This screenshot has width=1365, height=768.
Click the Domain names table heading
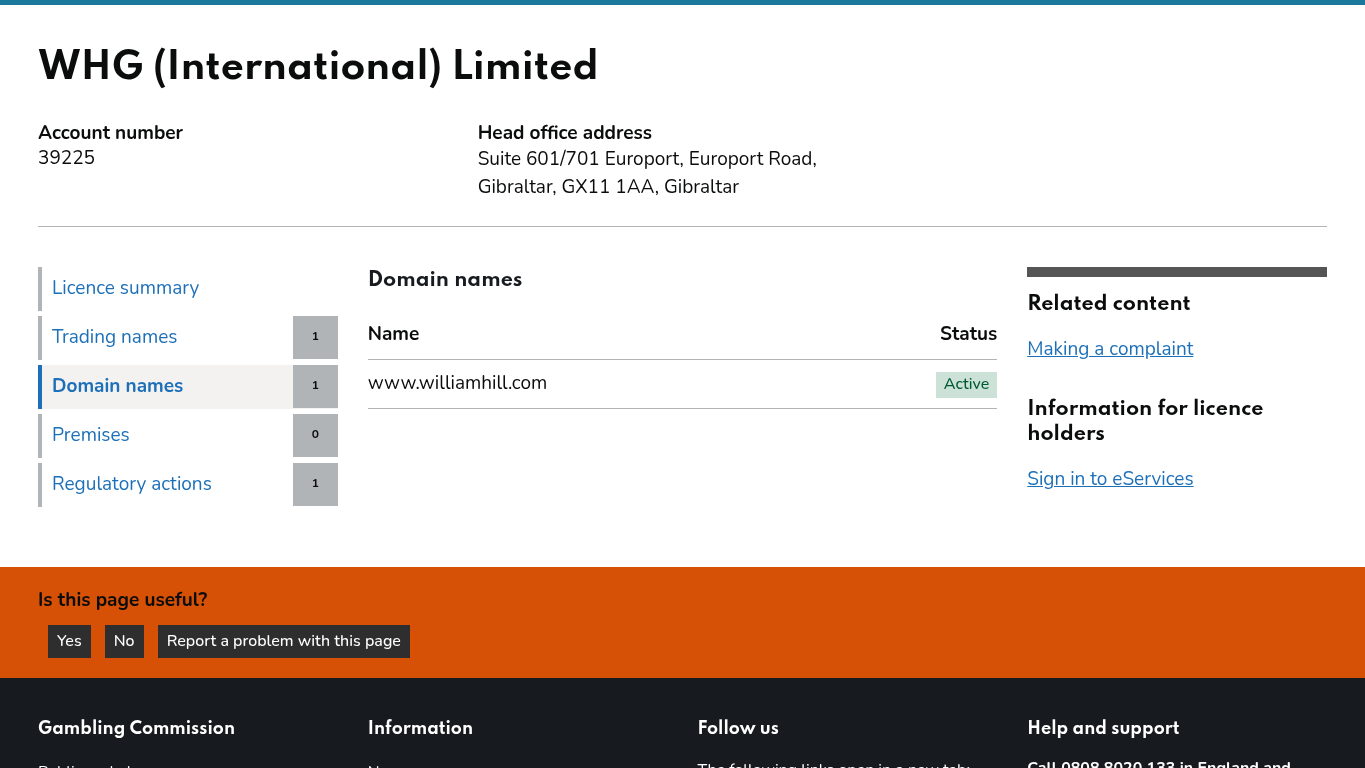[445, 279]
